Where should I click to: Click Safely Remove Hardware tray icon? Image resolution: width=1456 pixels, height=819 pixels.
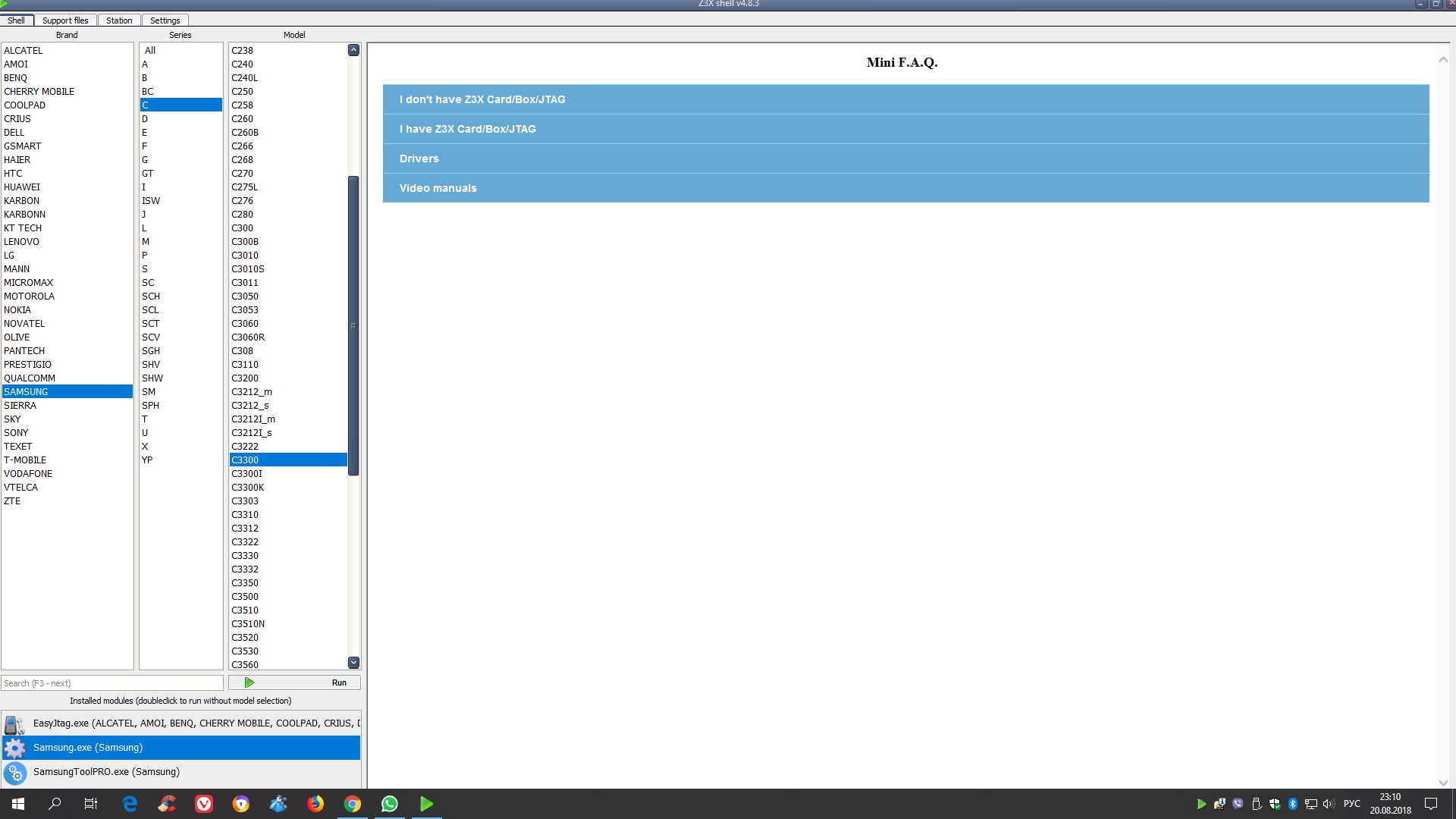pyautogui.click(x=1257, y=804)
